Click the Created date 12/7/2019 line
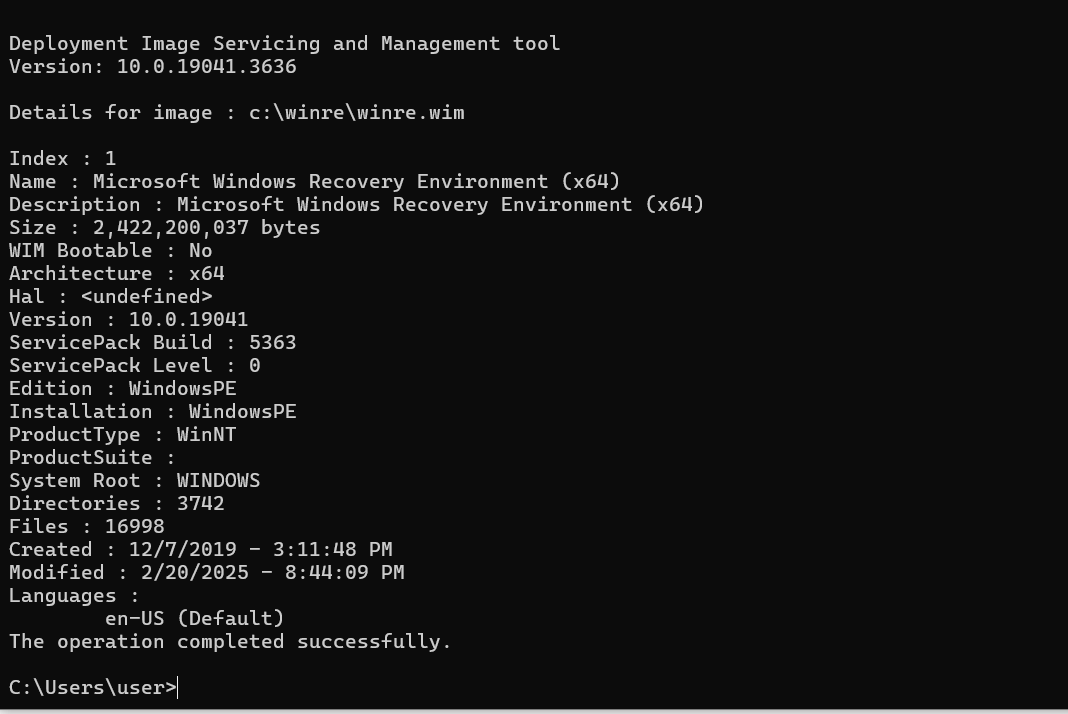Image resolution: width=1068 pixels, height=714 pixels. coord(200,550)
